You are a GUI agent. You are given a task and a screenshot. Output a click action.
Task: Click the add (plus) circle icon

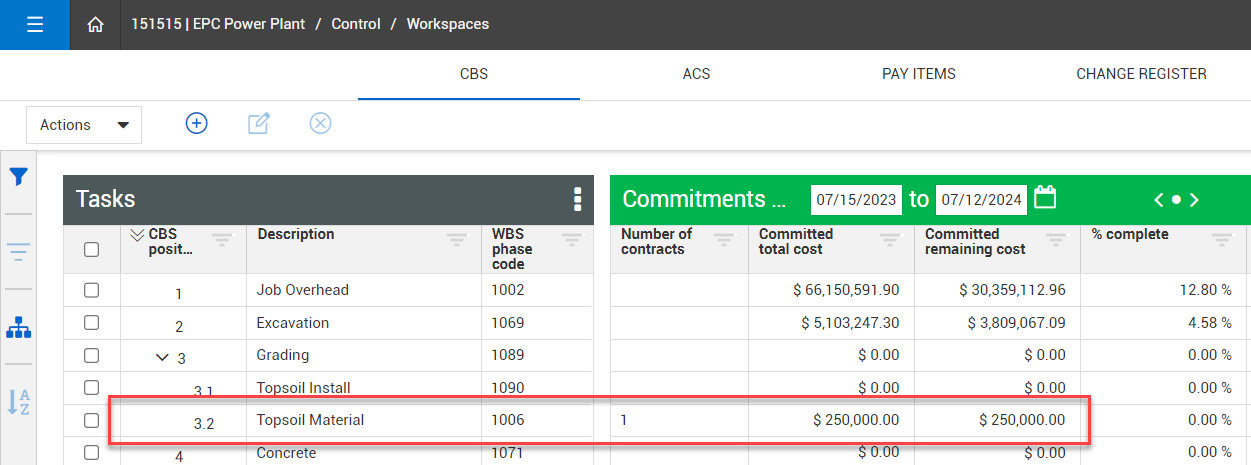pos(197,123)
